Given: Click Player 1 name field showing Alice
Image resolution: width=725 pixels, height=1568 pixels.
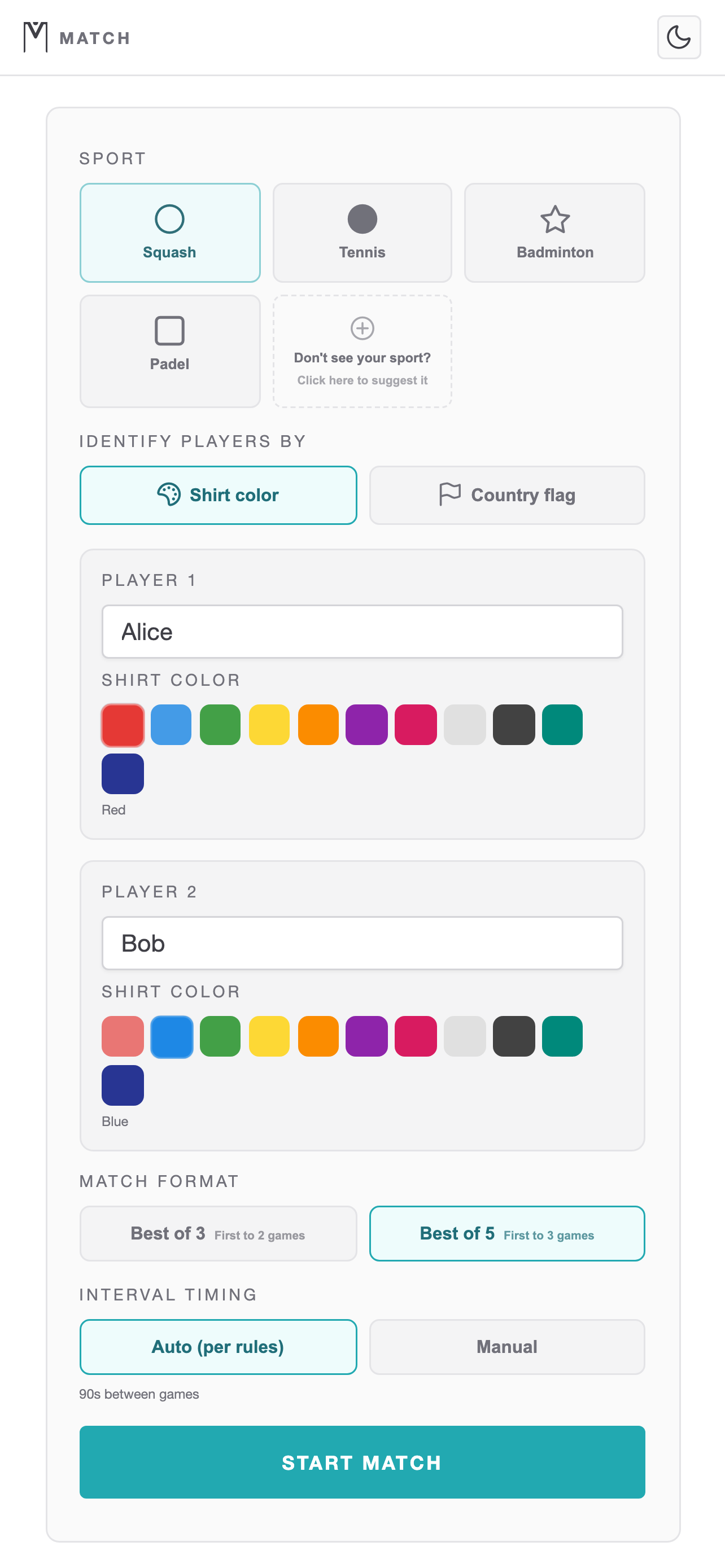Looking at the screenshot, I should [361, 631].
